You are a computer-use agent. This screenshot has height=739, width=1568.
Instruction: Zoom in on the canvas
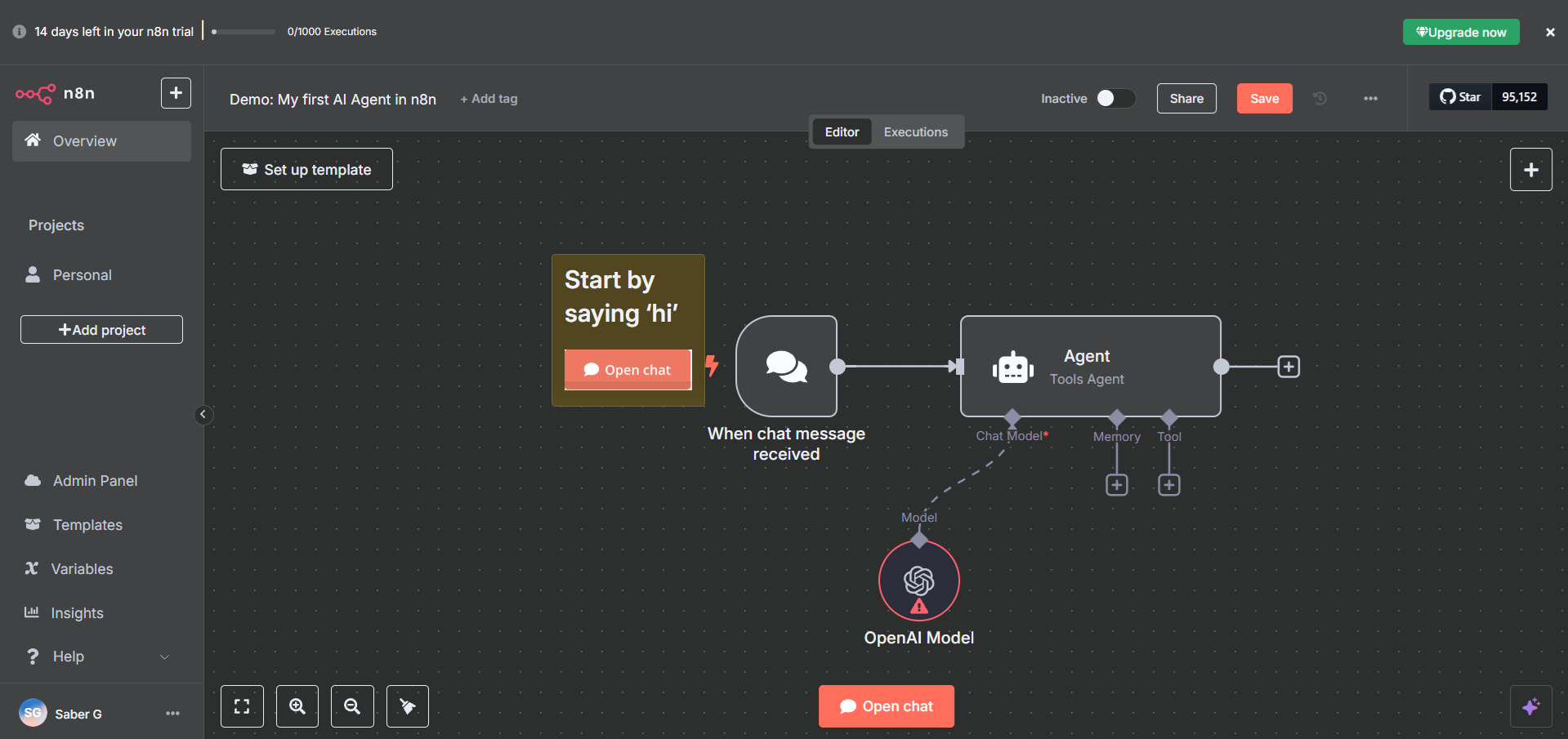coord(297,706)
